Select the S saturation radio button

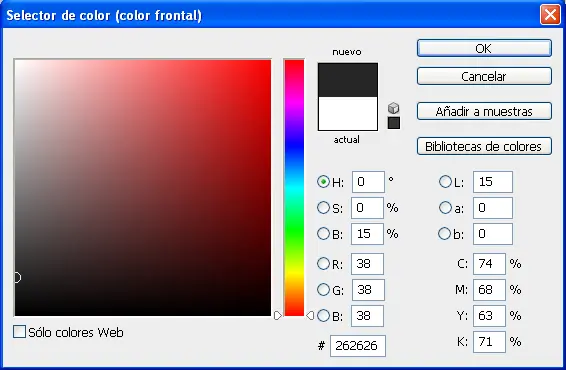[323, 208]
